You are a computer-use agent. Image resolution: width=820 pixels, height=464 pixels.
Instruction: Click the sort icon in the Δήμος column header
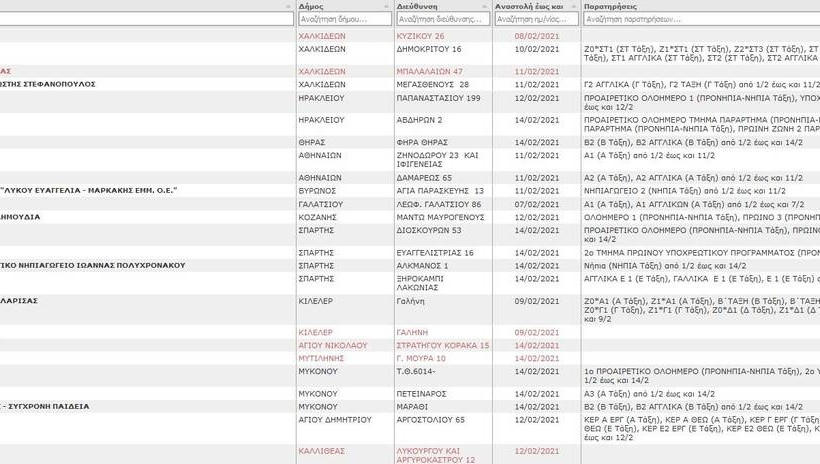(387, 6)
